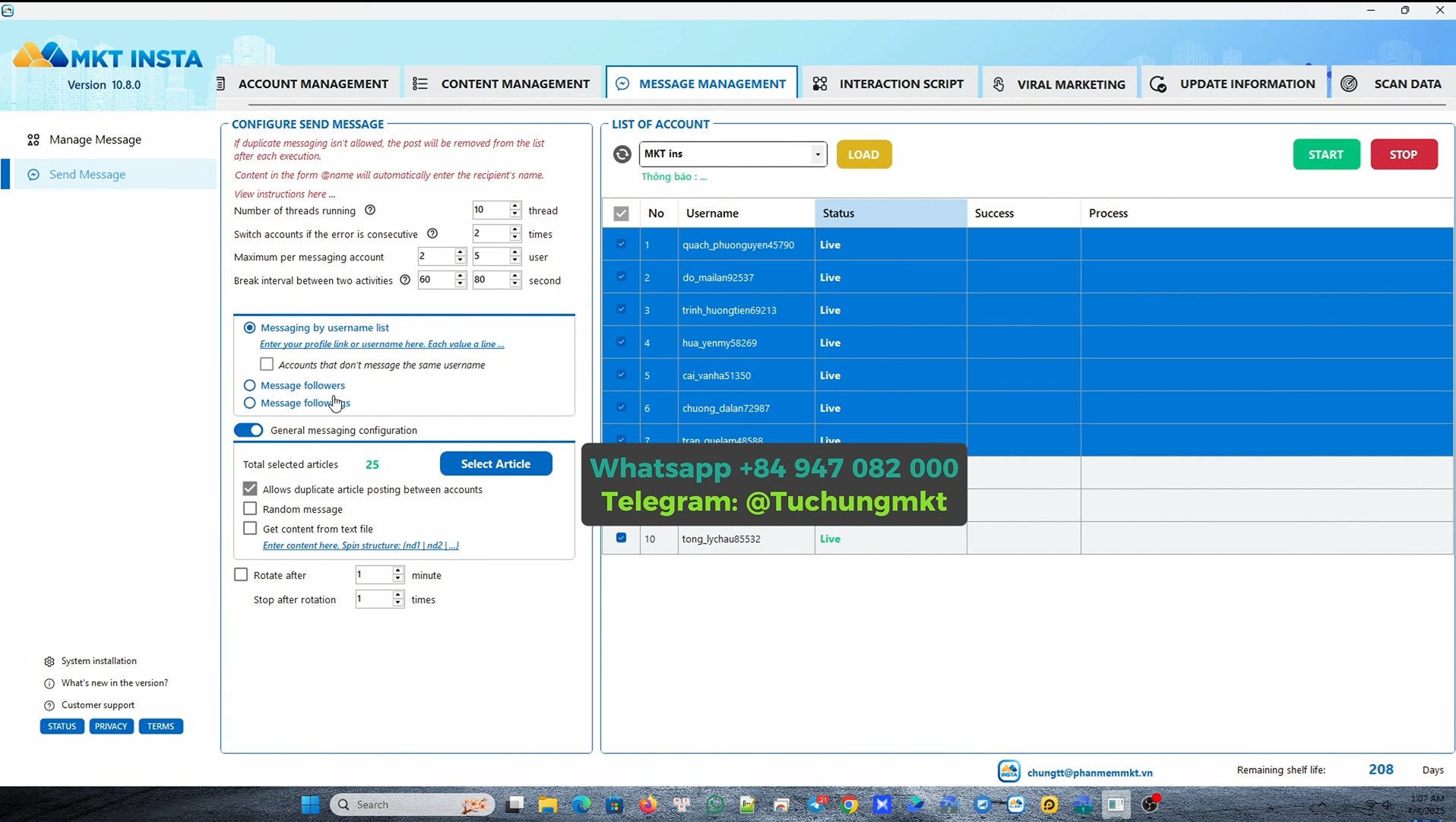
Task: Switch to Interaction Script tab
Action: click(x=889, y=84)
